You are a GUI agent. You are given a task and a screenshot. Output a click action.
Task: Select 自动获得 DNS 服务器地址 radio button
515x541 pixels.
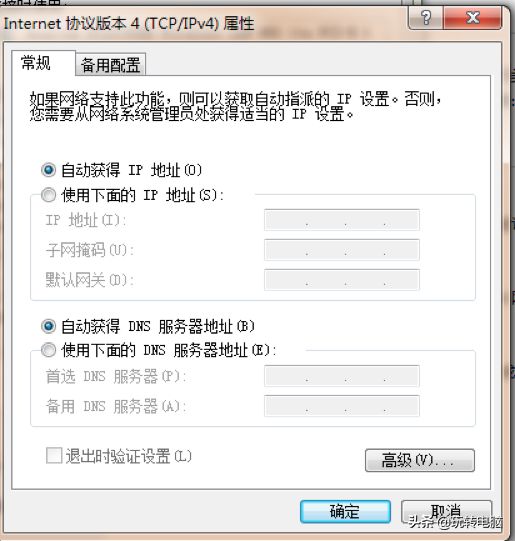pos(48,326)
